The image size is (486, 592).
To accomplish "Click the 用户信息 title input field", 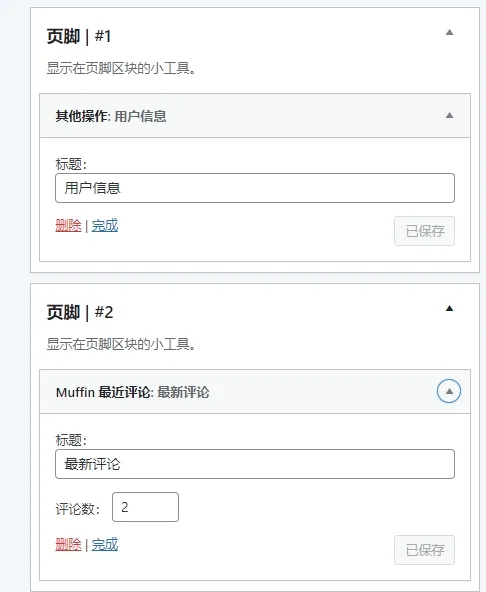I will (255, 188).
